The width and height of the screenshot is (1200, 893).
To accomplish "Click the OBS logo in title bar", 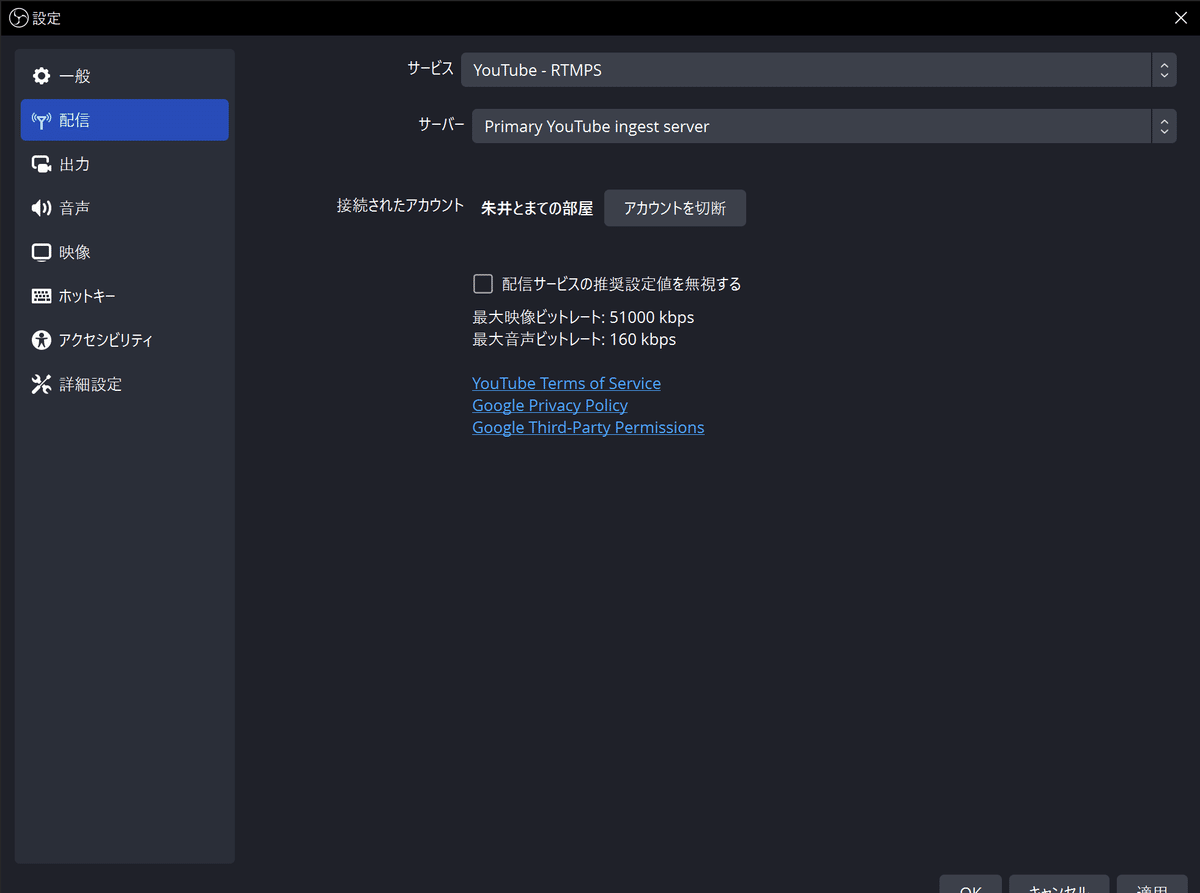I will (17, 17).
